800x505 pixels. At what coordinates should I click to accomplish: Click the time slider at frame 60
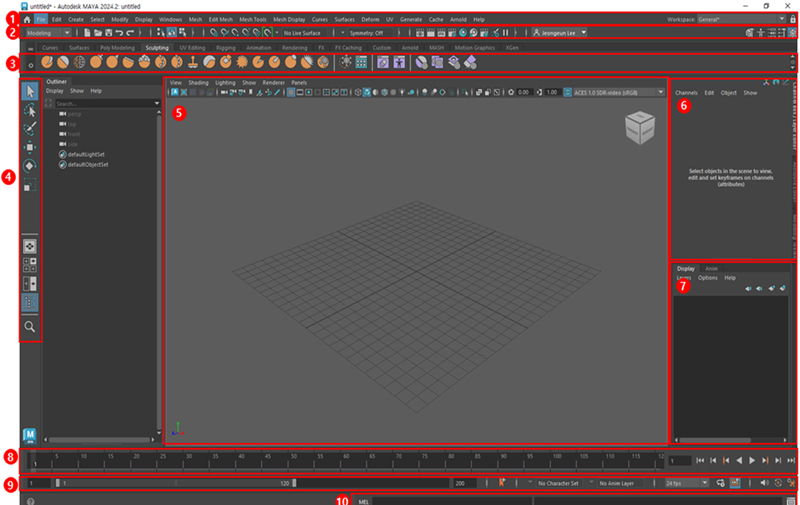click(x=343, y=461)
